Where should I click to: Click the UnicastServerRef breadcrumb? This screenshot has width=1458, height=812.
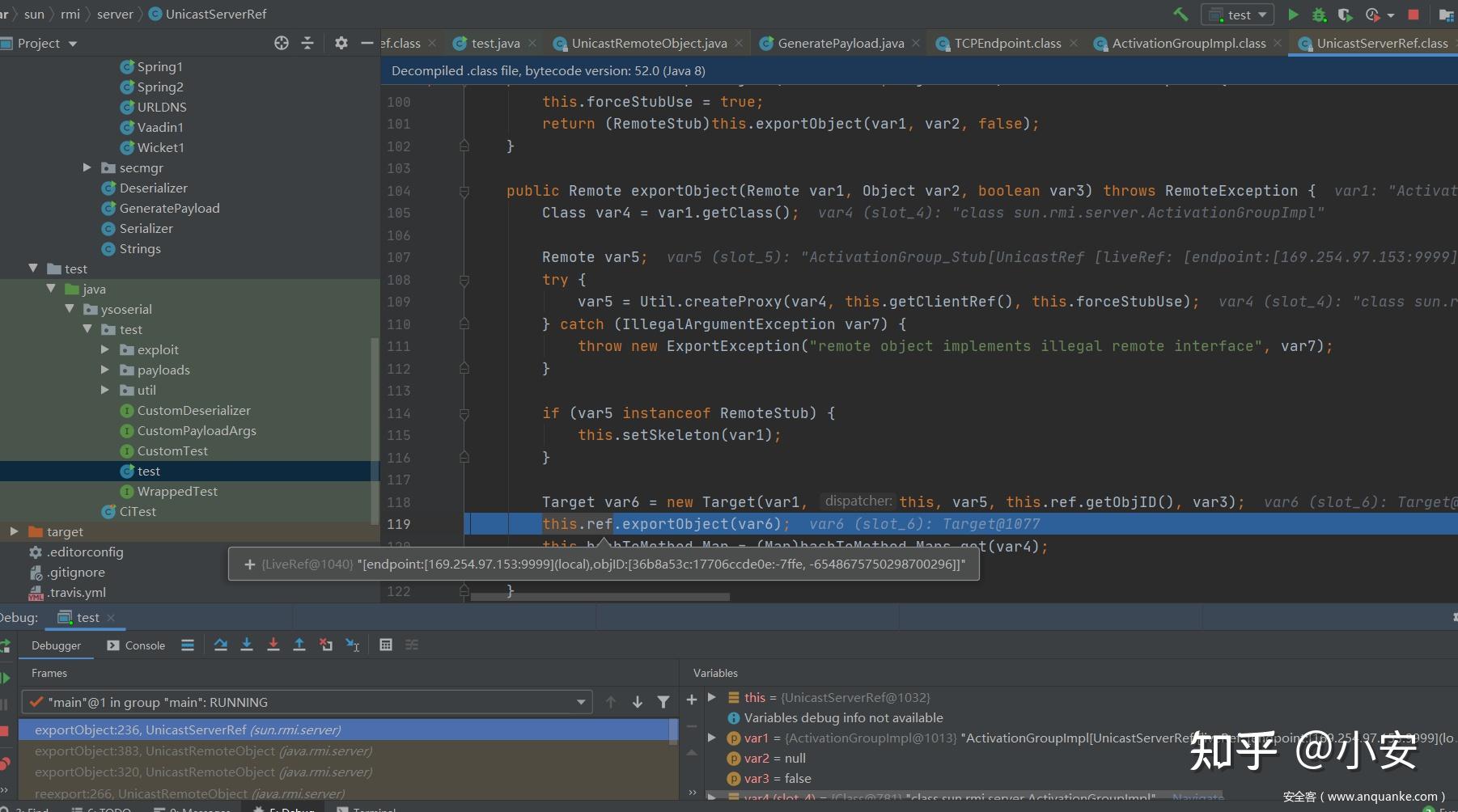[x=207, y=14]
